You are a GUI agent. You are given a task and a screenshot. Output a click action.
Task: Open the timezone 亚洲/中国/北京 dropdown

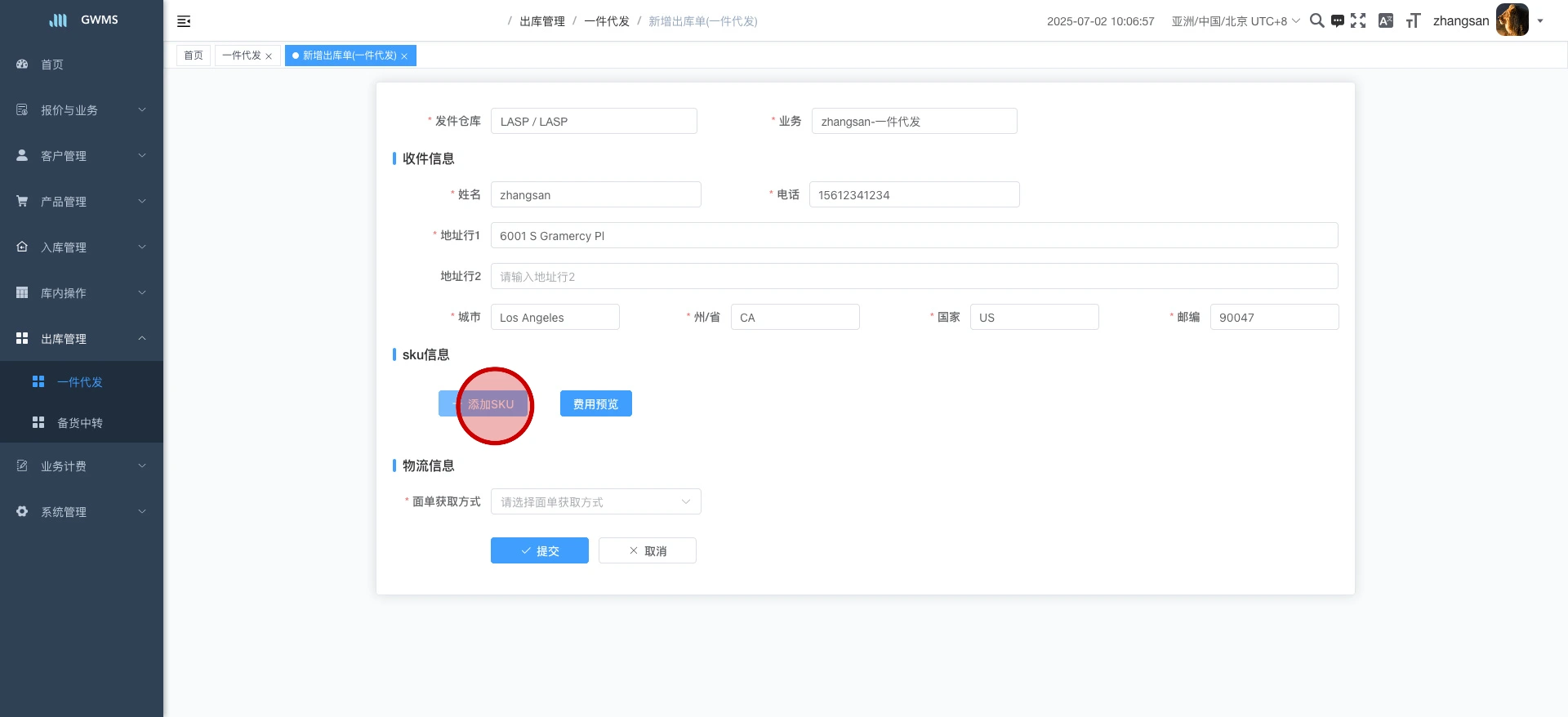pyautogui.click(x=1235, y=21)
